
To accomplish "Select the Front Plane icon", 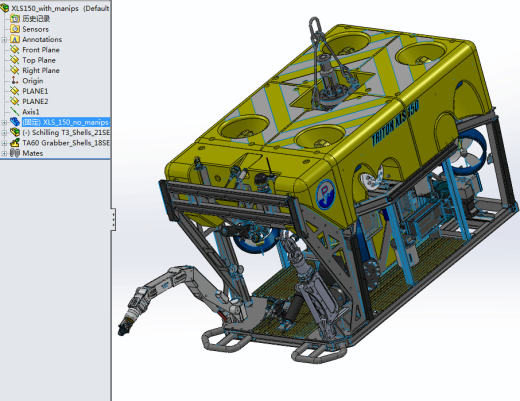I will (x=15, y=50).
